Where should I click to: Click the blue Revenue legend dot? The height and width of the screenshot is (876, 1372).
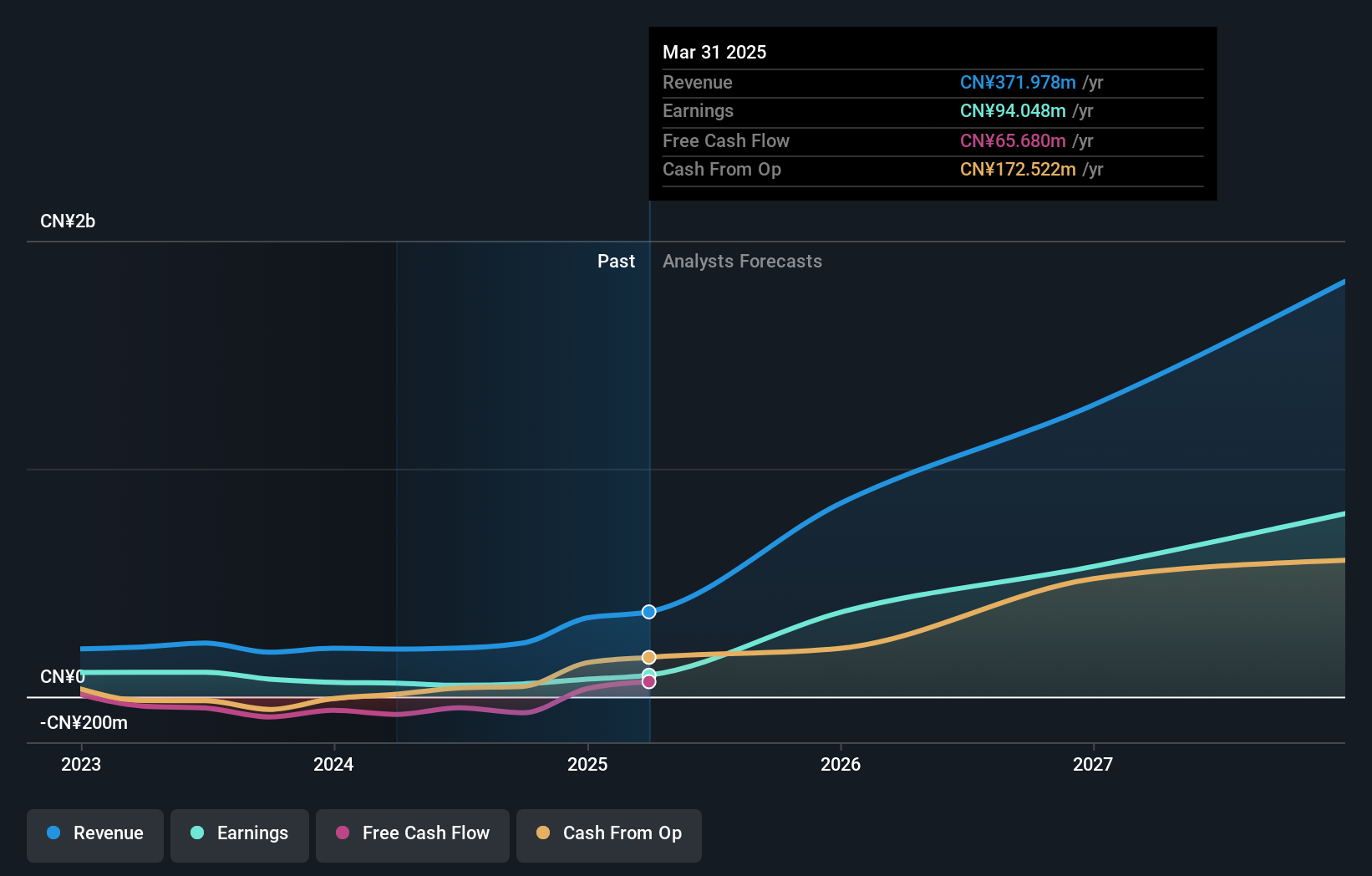53,833
